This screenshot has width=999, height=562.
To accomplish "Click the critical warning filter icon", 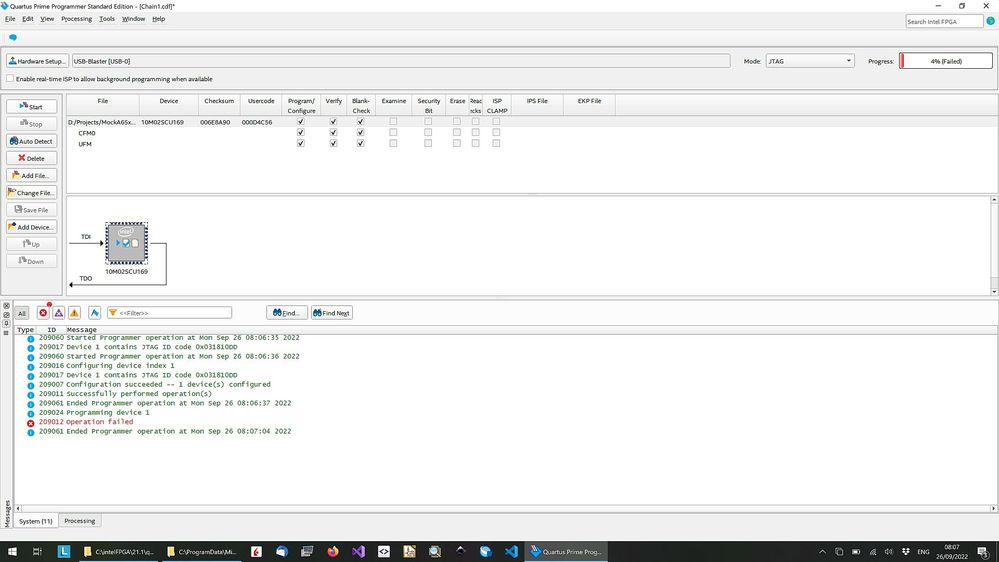I will 58,313.
